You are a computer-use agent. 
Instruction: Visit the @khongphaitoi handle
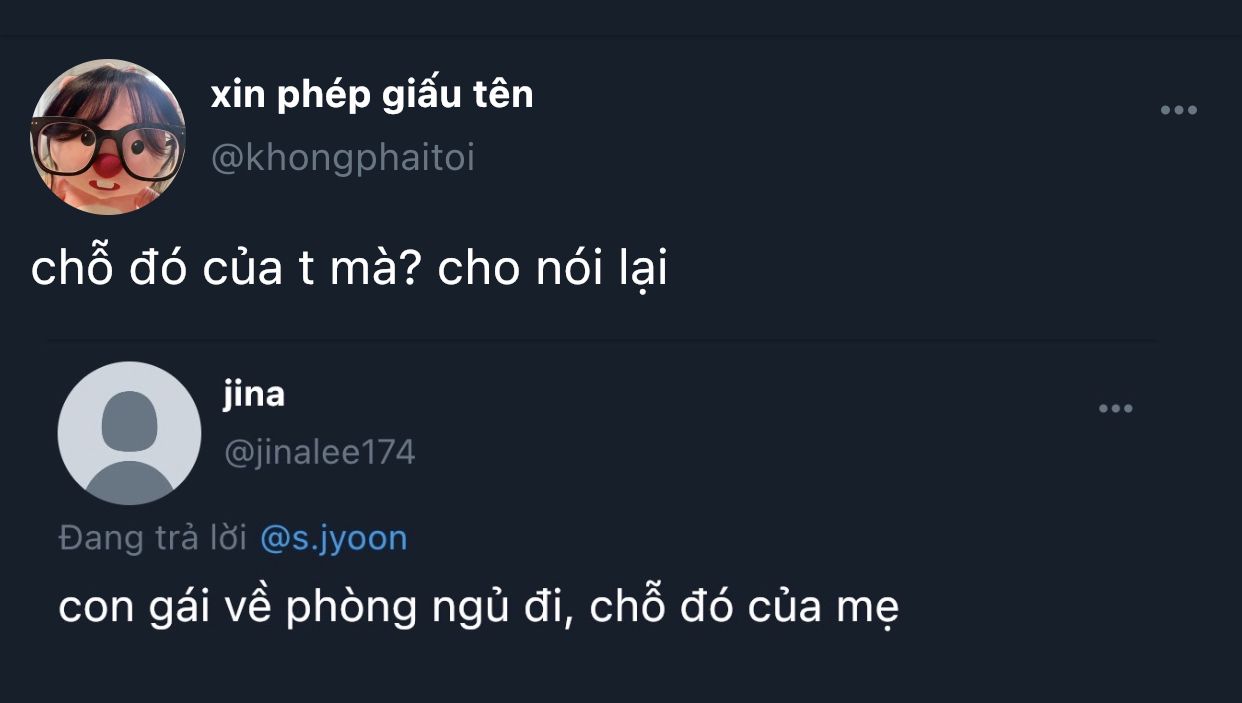[342, 158]
